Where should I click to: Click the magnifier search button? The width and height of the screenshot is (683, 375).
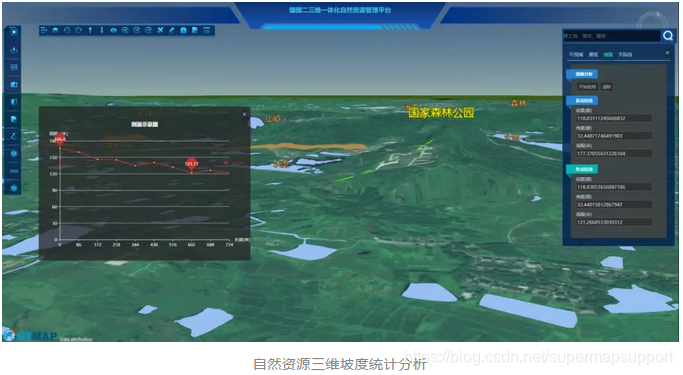tap(668, 36)
